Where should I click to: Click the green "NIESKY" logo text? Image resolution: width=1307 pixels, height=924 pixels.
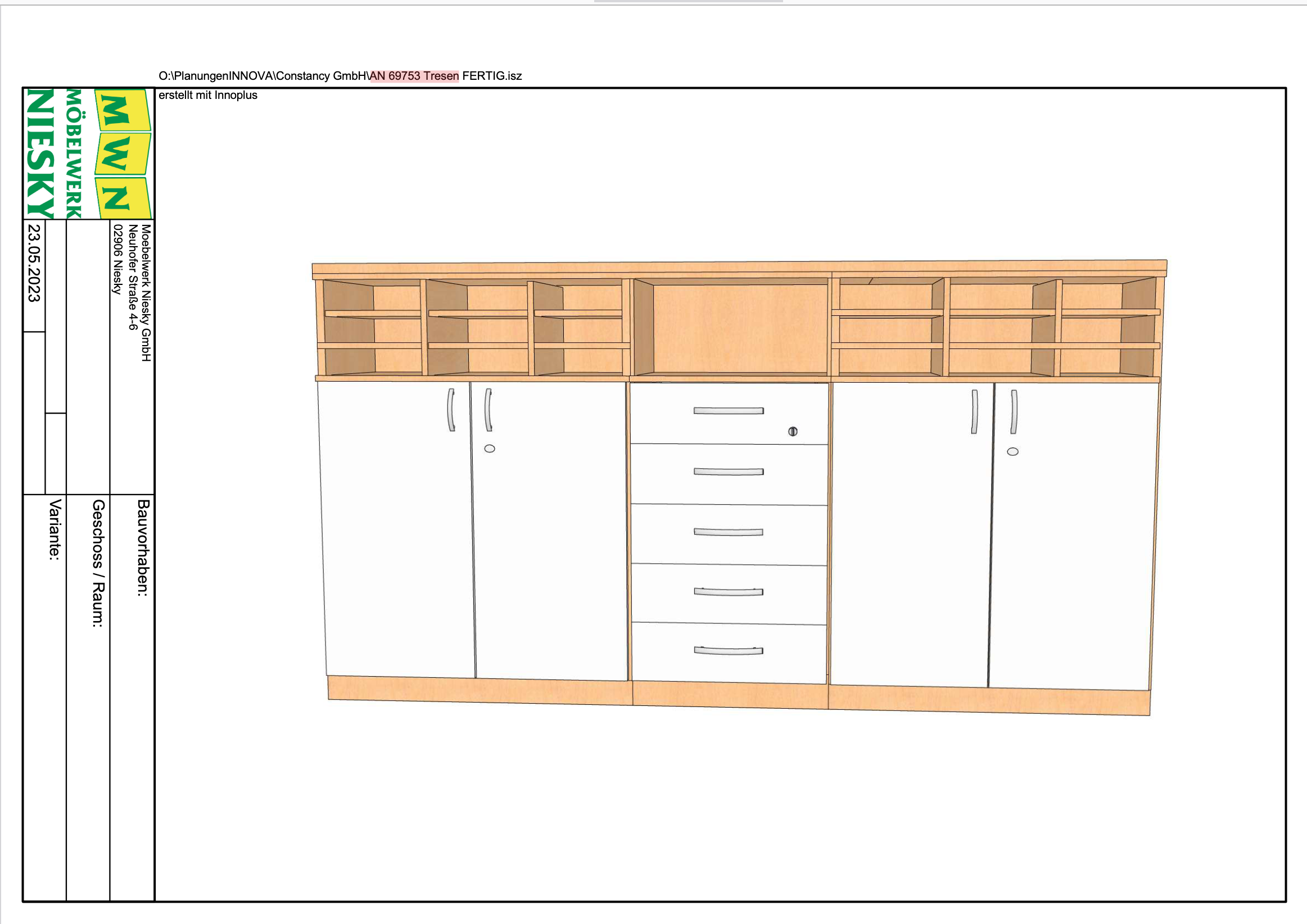click(40, 153)
